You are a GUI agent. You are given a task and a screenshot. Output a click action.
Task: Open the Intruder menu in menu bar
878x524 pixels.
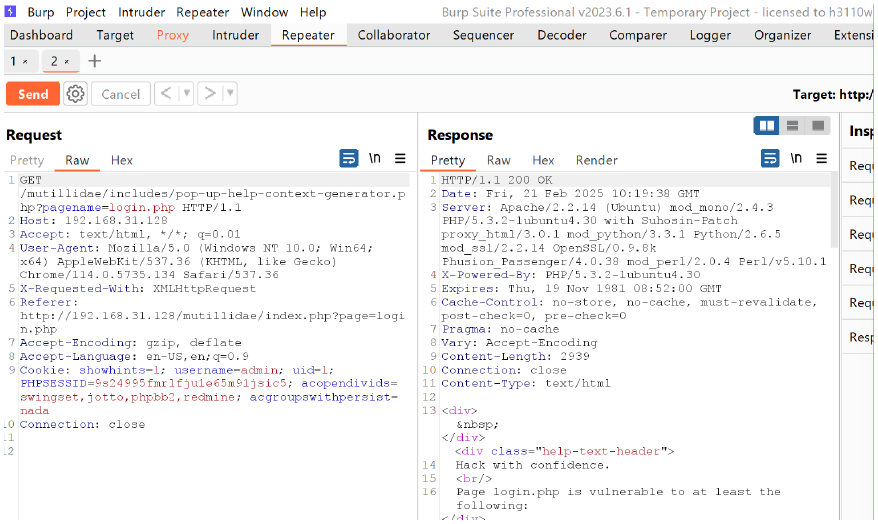pos(141,12)
